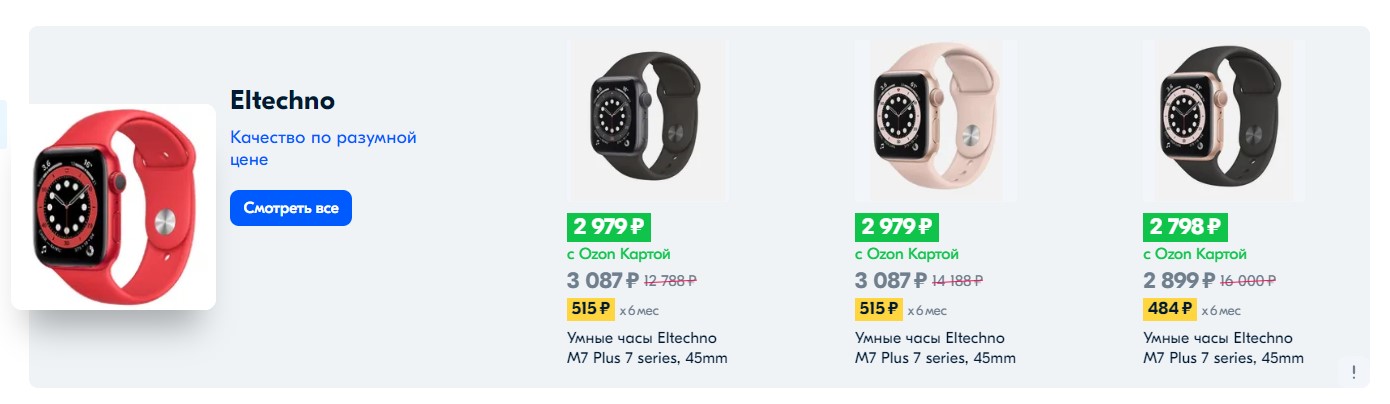This screenshot has height=404, width=1390.
Task: Open the gold case black band watch image
Action: tap(1223, 121)
